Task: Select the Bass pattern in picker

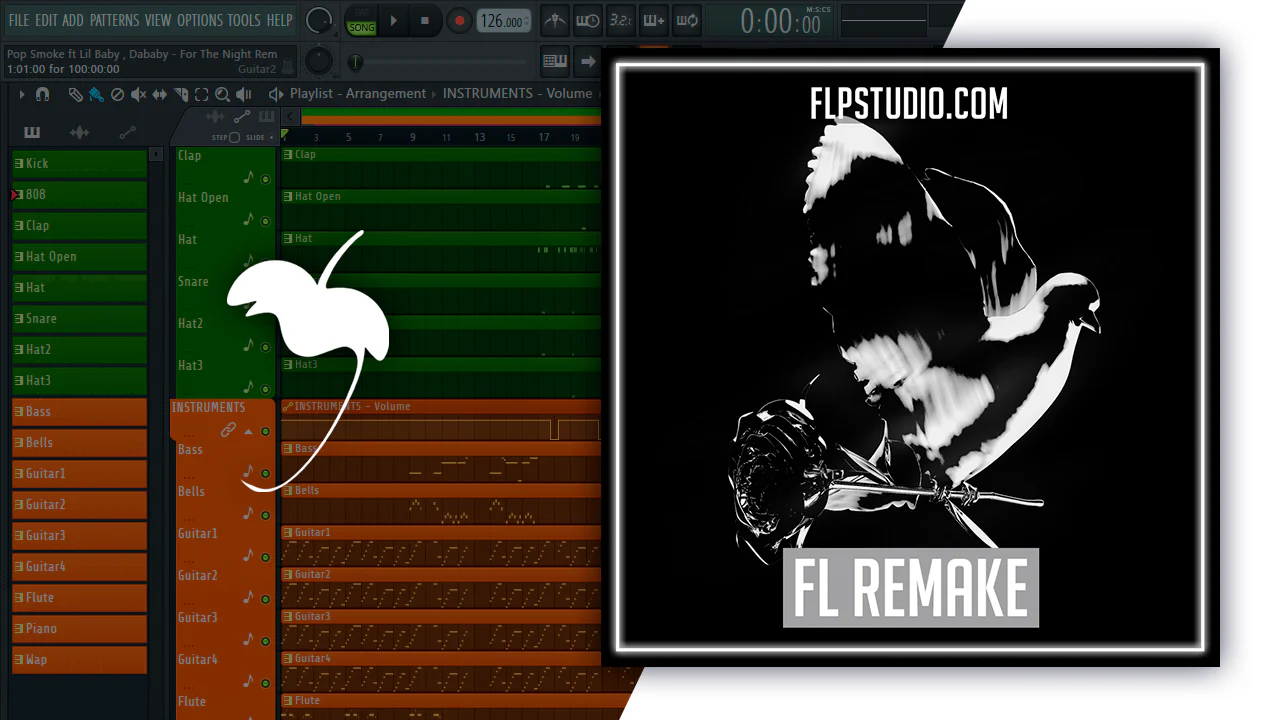Action: click(79, 411)
